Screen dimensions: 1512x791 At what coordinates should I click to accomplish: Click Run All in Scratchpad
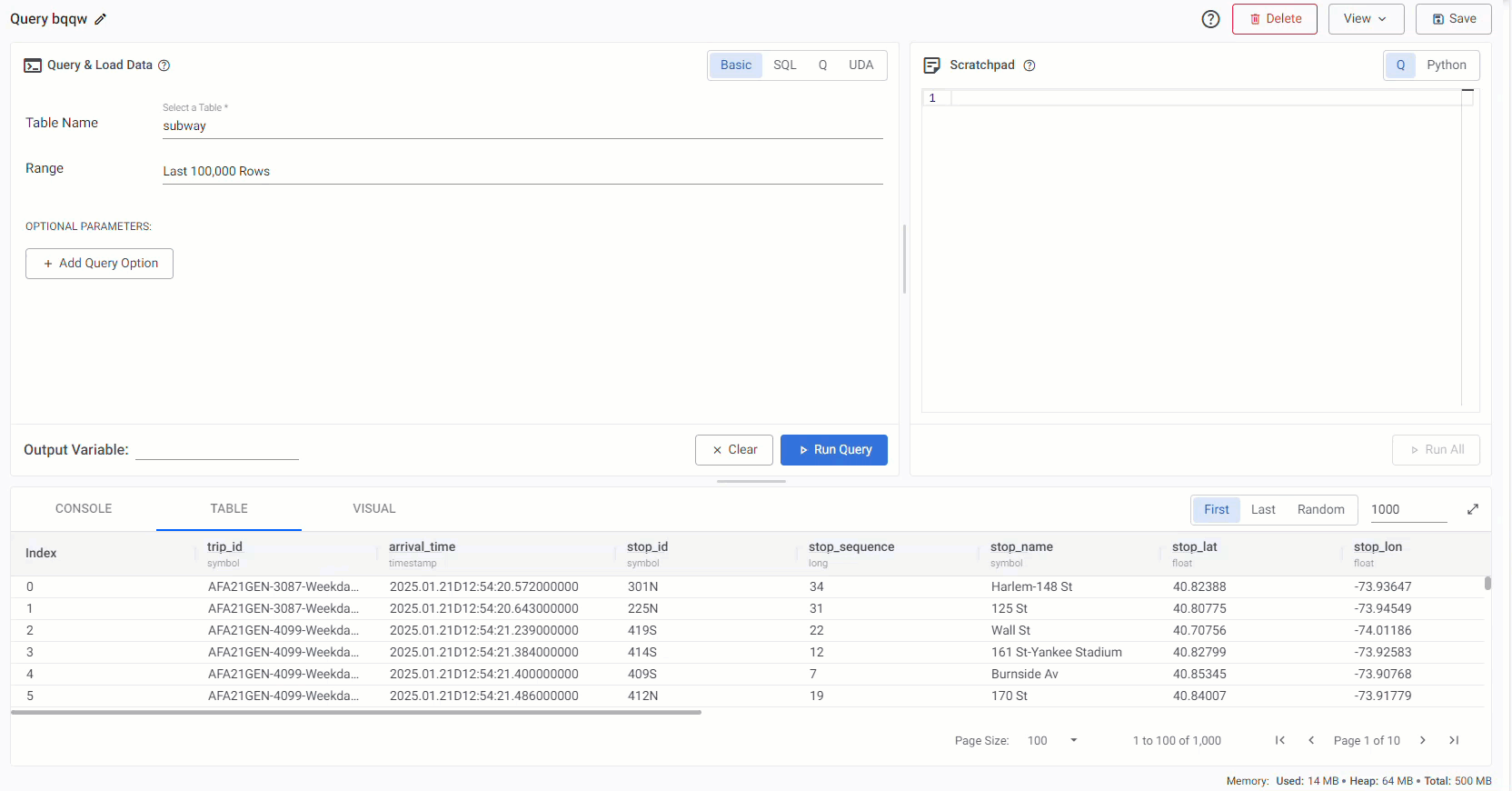click(x=1436, y=450)
